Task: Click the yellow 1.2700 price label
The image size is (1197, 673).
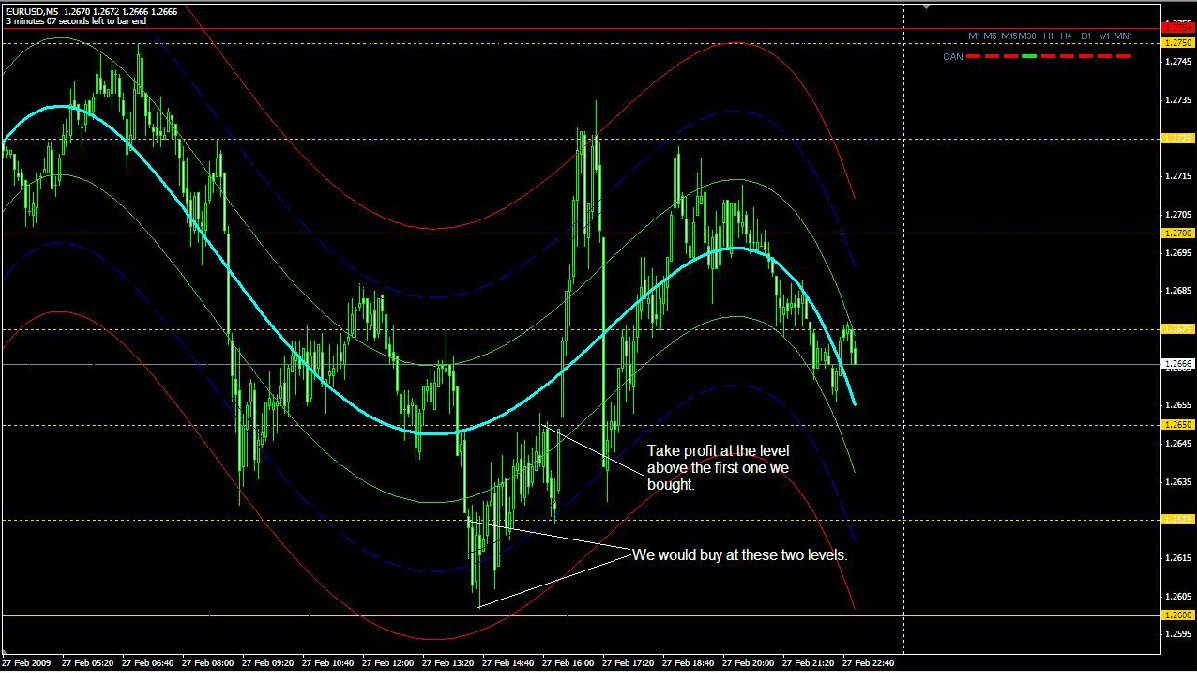Action: tap(1178, 233)
